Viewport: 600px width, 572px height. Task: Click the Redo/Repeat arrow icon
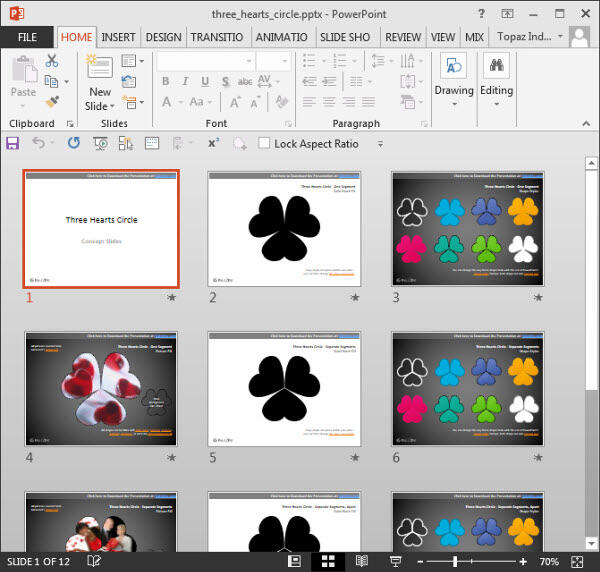pos(73,144)
